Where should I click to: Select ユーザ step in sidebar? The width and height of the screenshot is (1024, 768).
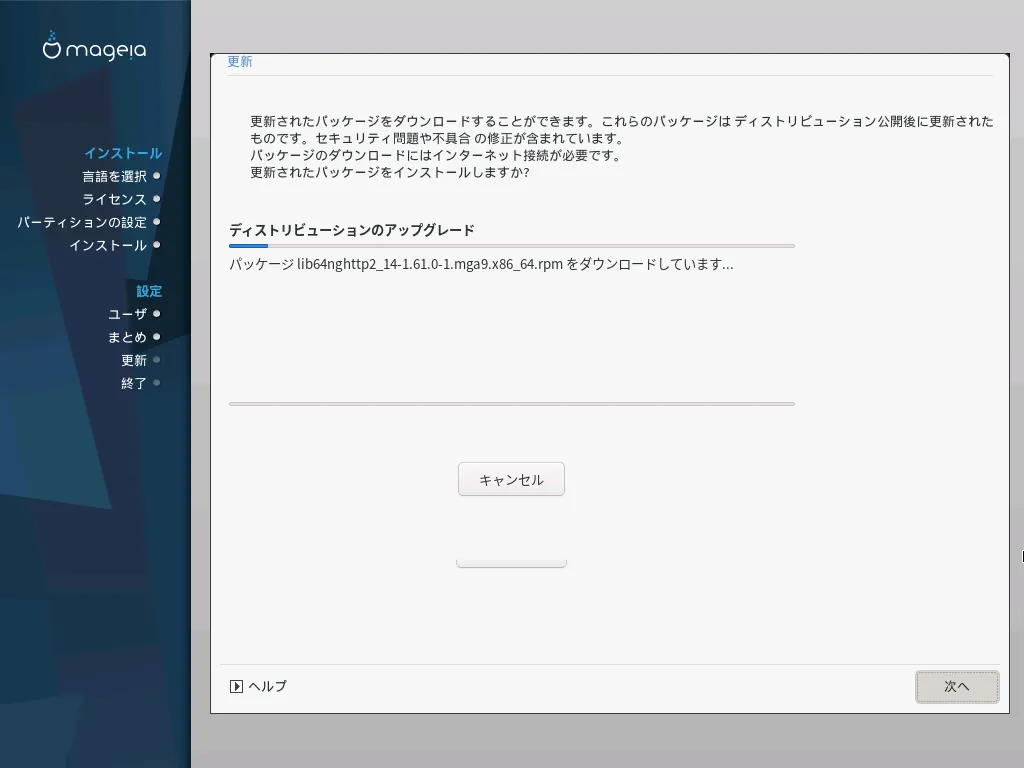[127, 314]
